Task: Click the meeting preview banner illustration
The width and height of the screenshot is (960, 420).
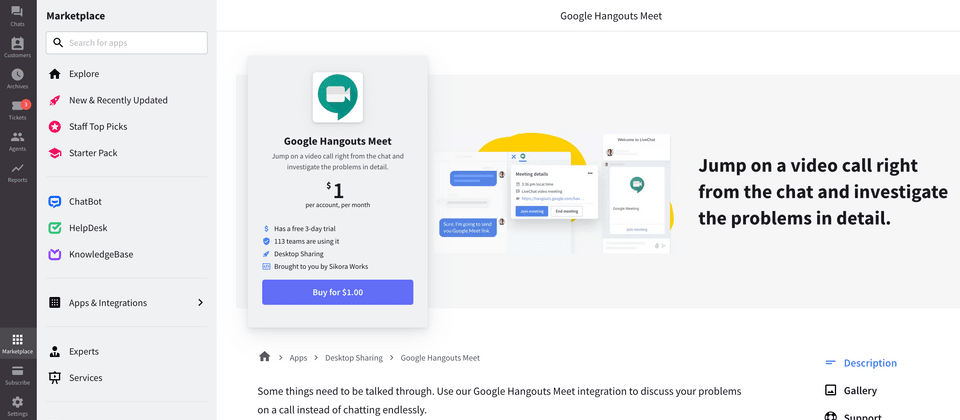Action: click(x=554, y=193)
